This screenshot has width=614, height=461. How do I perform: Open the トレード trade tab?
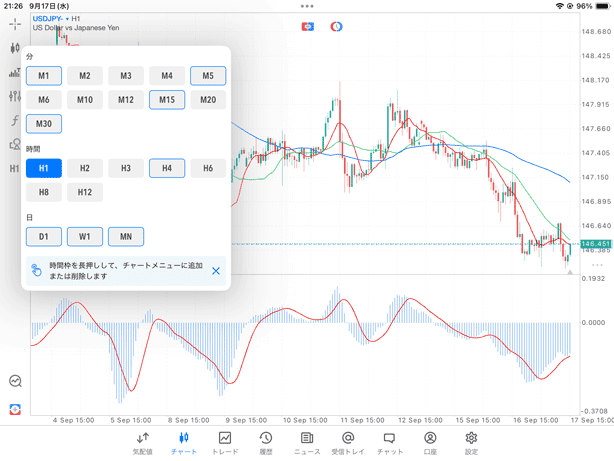(x=225, y=443)
